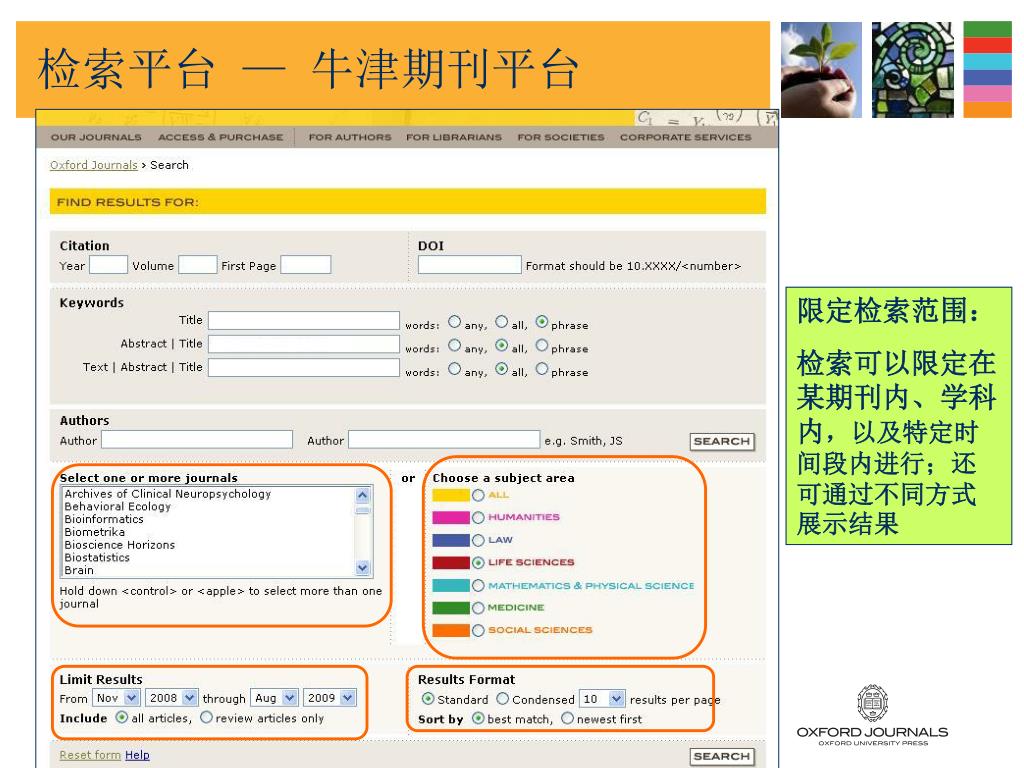
Task: Select Standard results format
Action: (x=428, y=699)
